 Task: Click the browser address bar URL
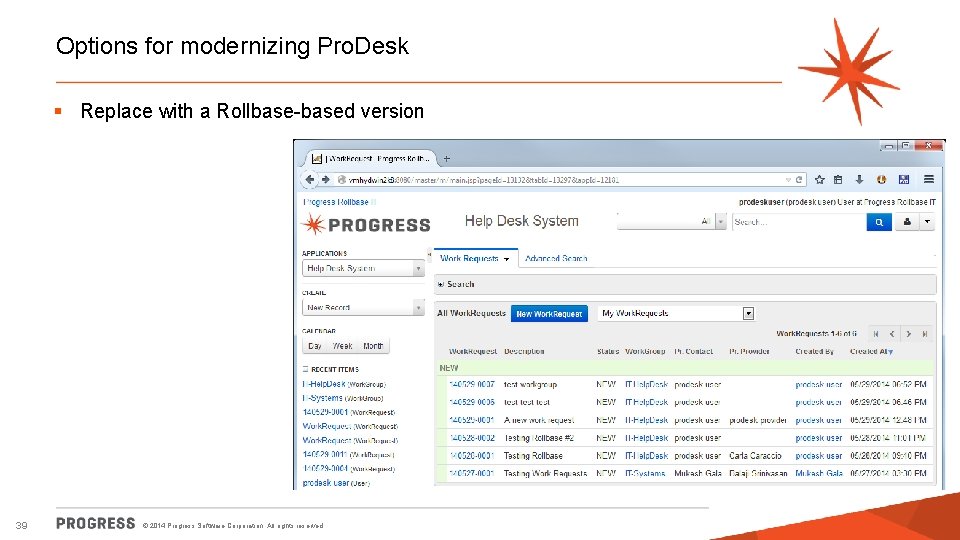point(484,180)
